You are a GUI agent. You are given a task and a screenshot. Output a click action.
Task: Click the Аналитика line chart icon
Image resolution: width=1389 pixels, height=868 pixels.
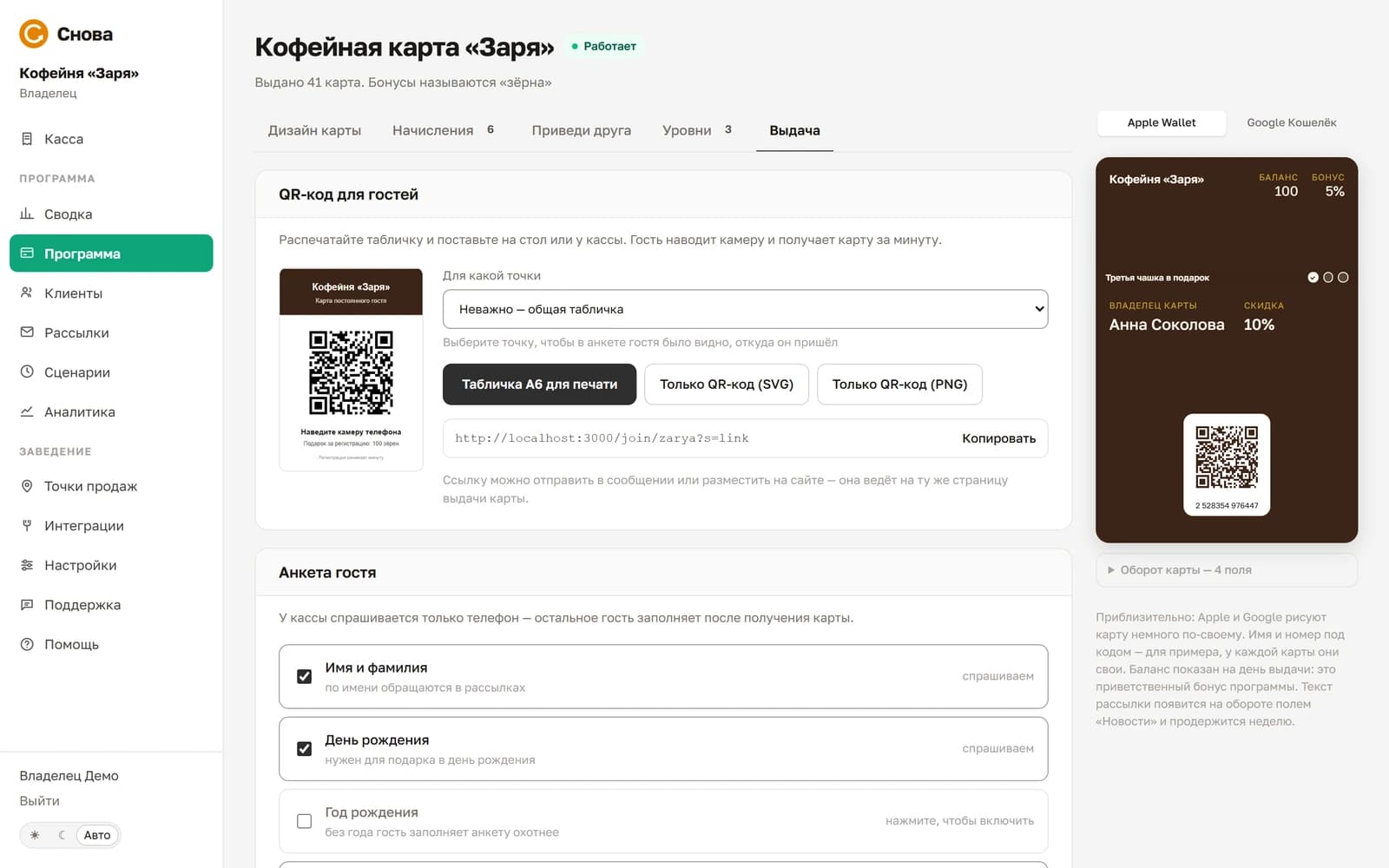(27, 411)
